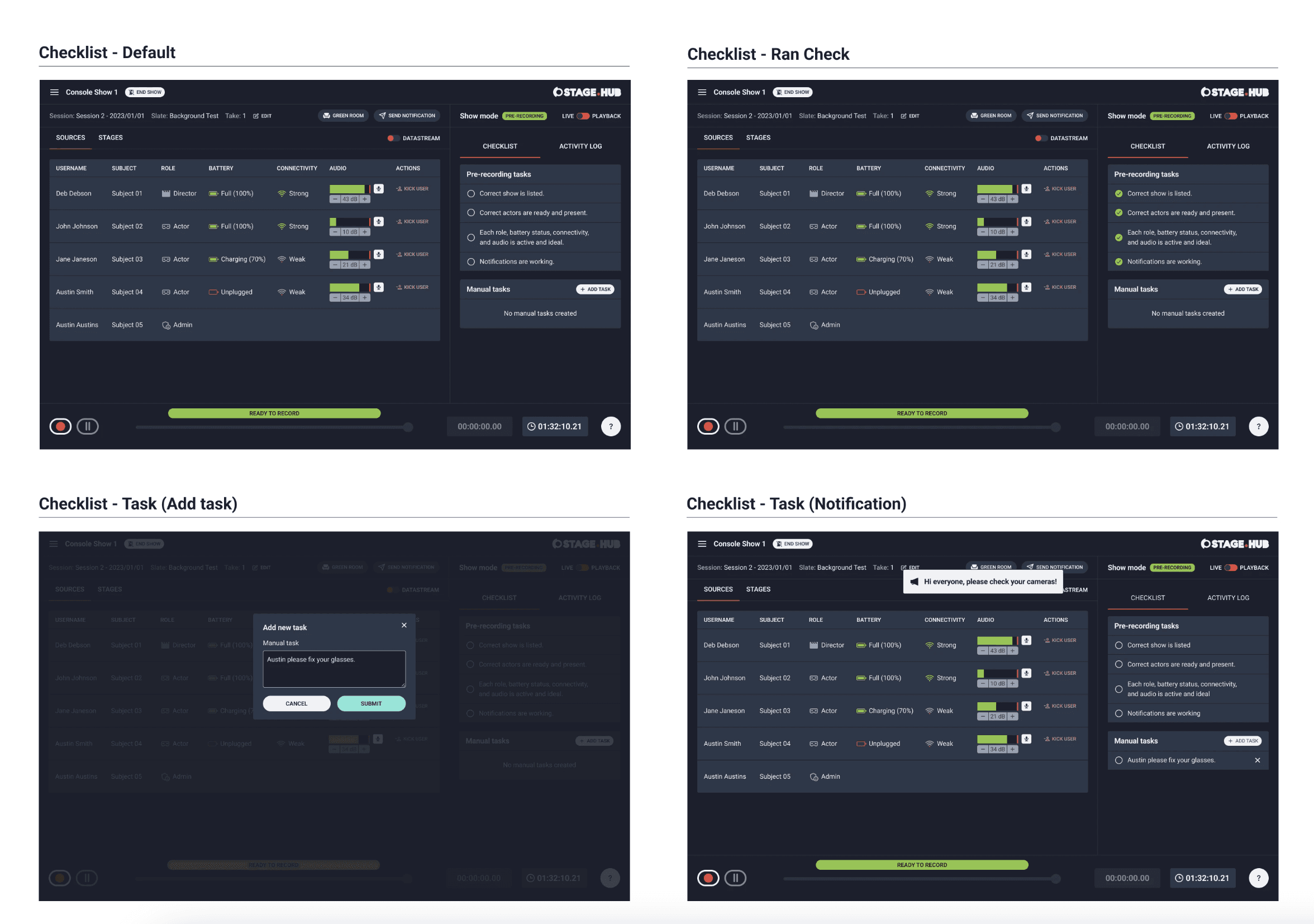Open hamburger menu in Checklist - Task (Notification) panel

tap(702, 544)
